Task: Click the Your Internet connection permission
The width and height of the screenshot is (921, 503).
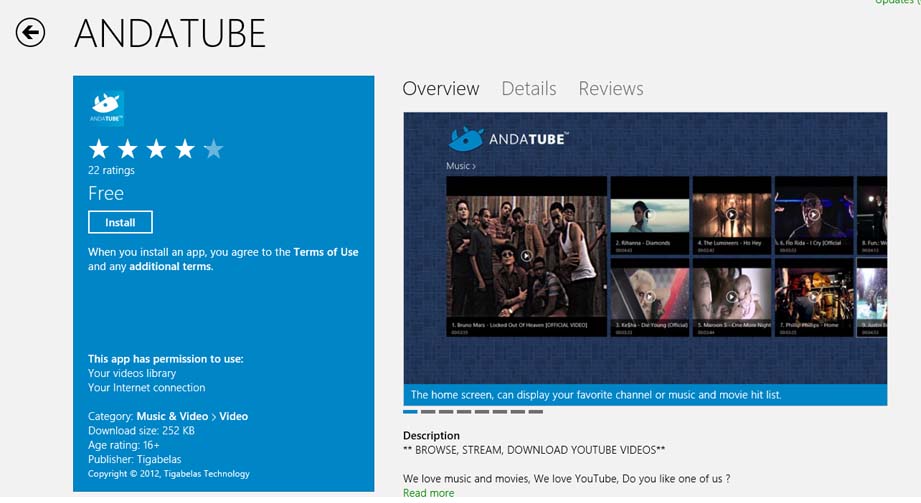Action: point(146,388)
